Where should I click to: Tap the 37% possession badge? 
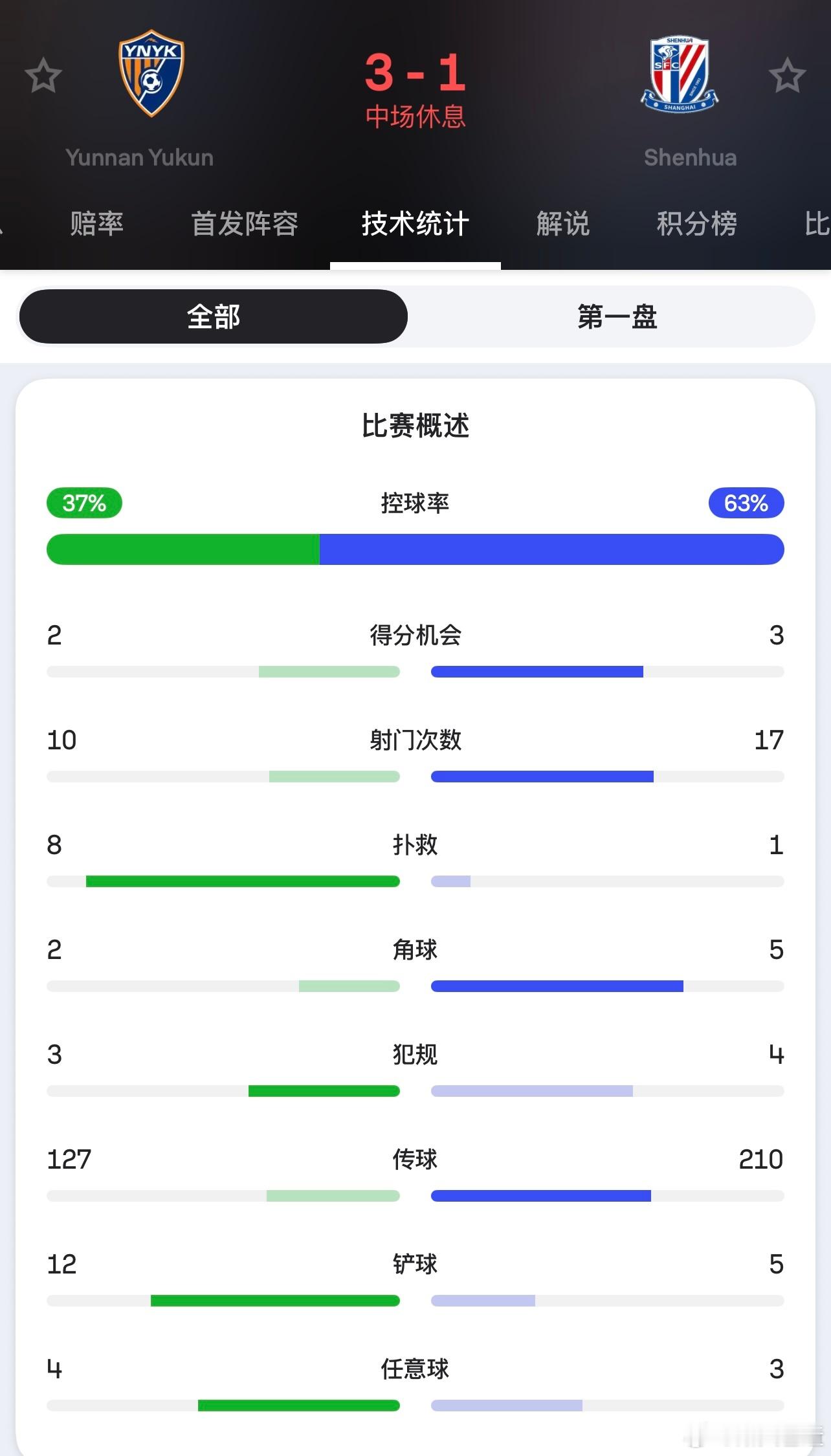tap(84, 503)
